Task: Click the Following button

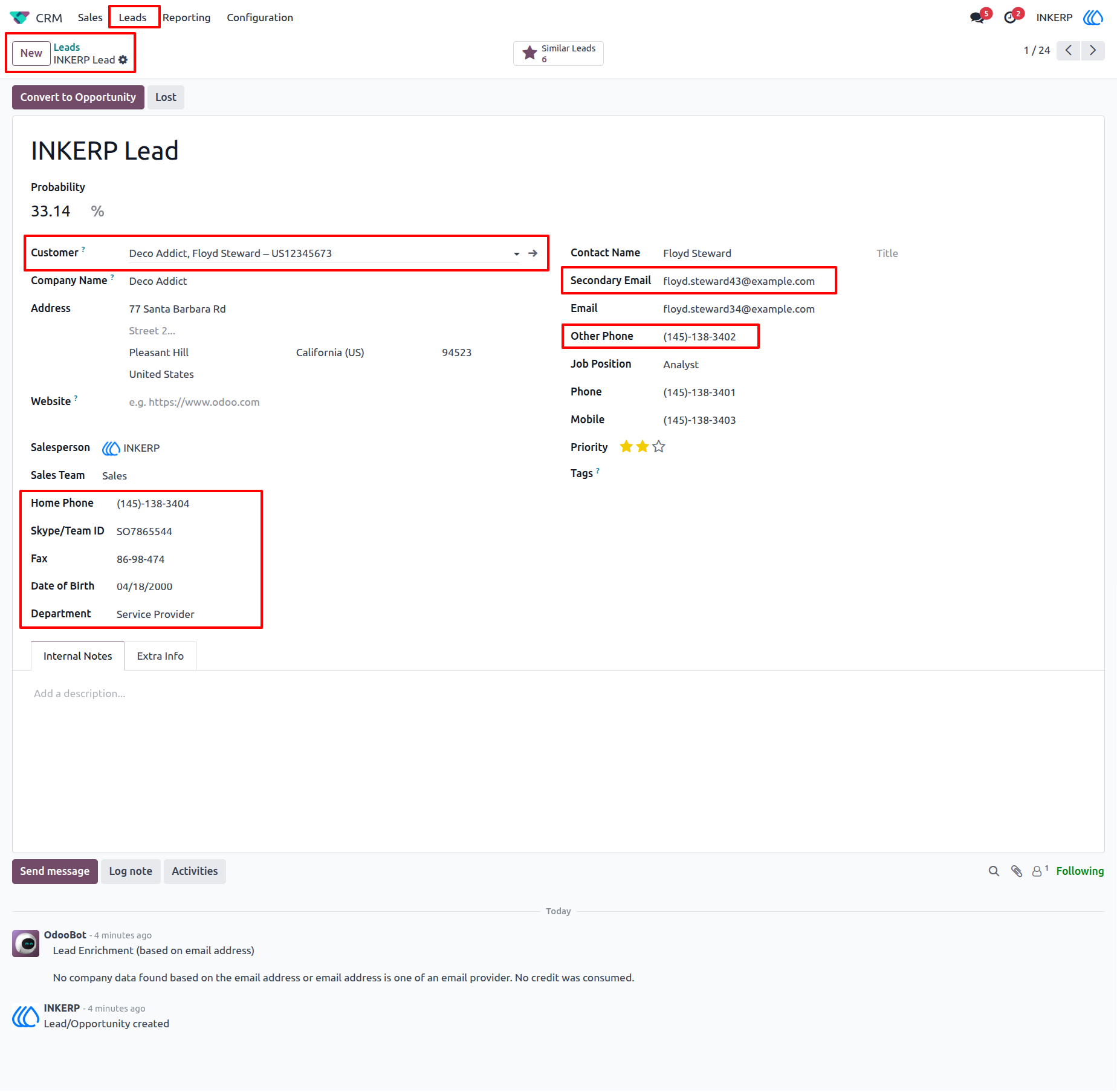Action: pyautogui.click(x=1080, y=871)
